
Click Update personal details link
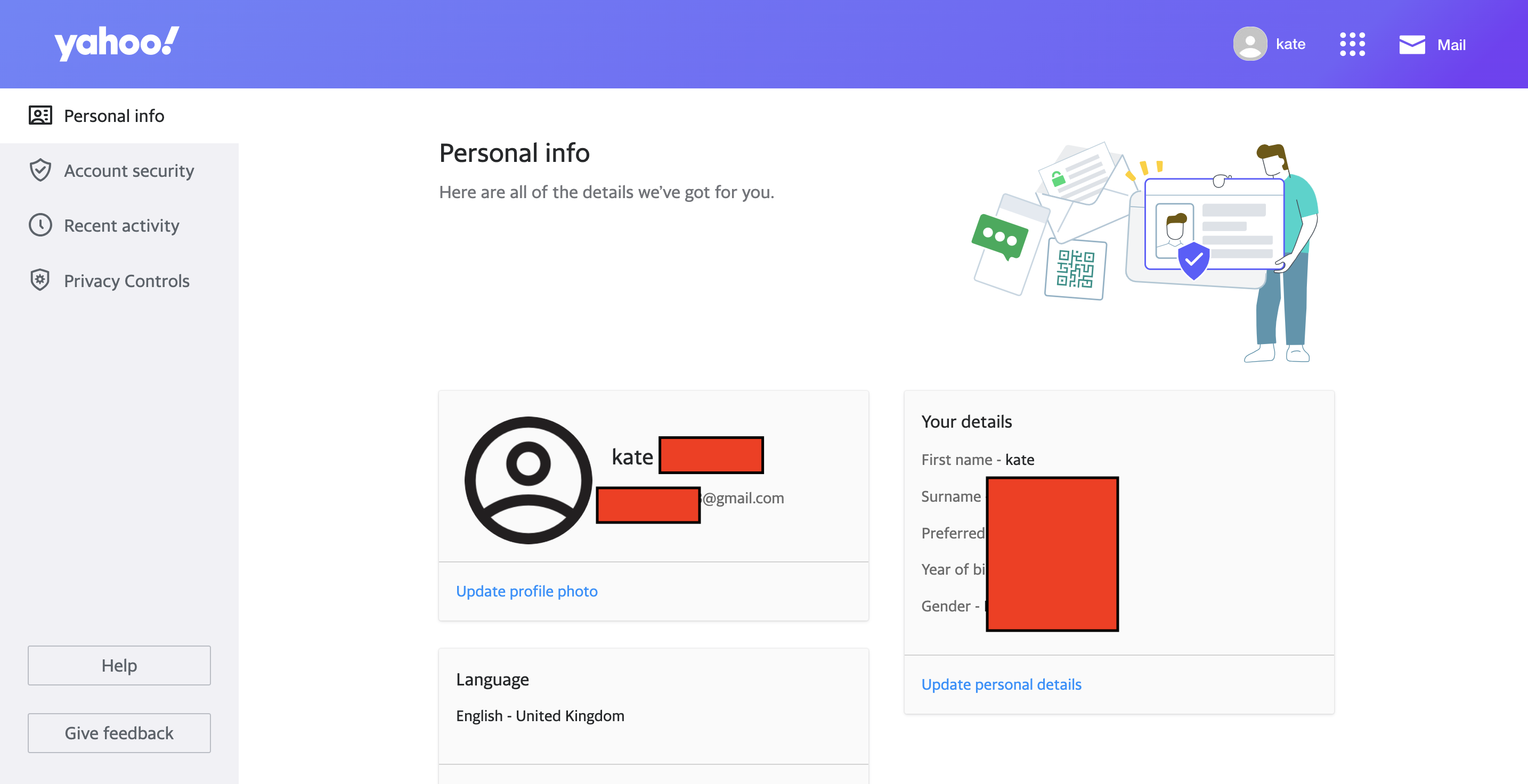point(1001,684)
